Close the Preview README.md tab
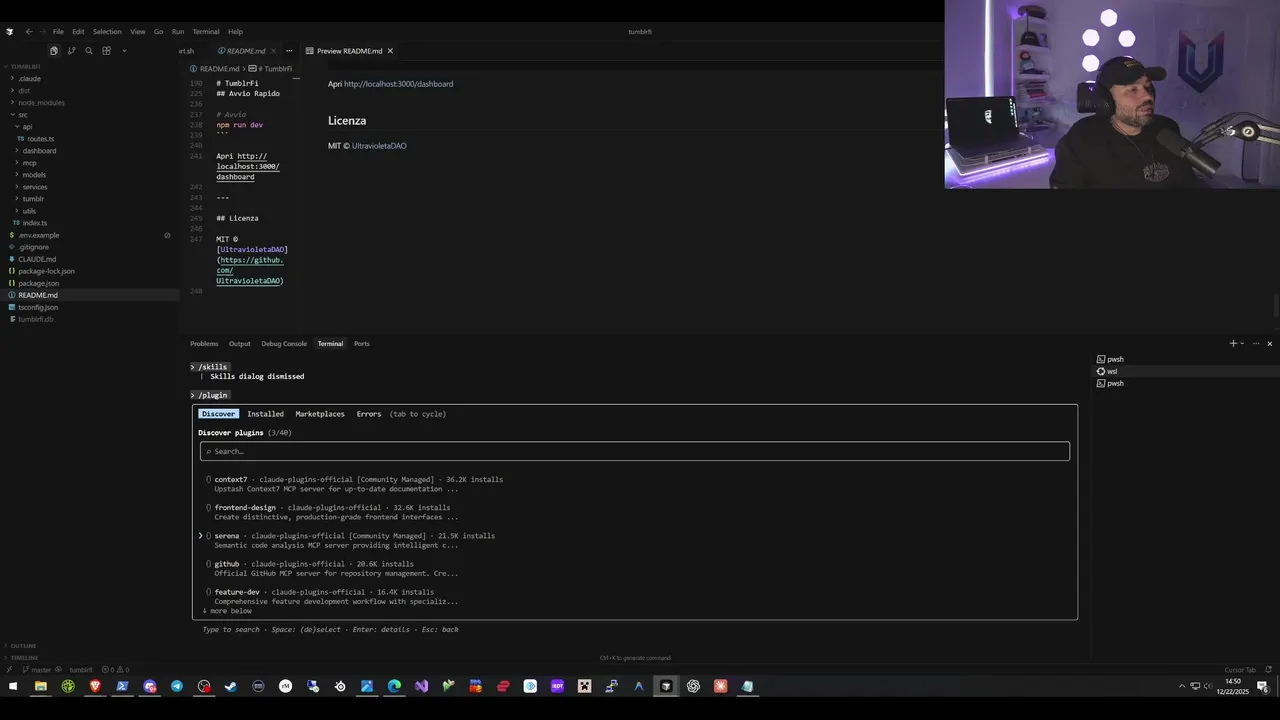The width and height of the screenshot is (1280, 720). tap(390, 51)
